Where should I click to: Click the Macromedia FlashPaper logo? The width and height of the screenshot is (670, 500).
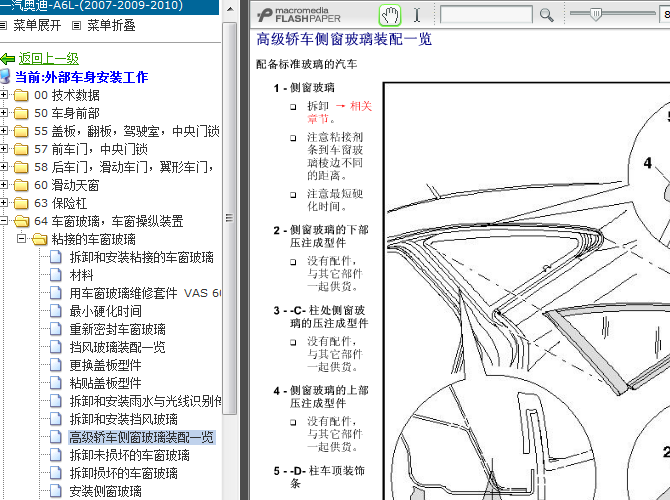[299, 15]
